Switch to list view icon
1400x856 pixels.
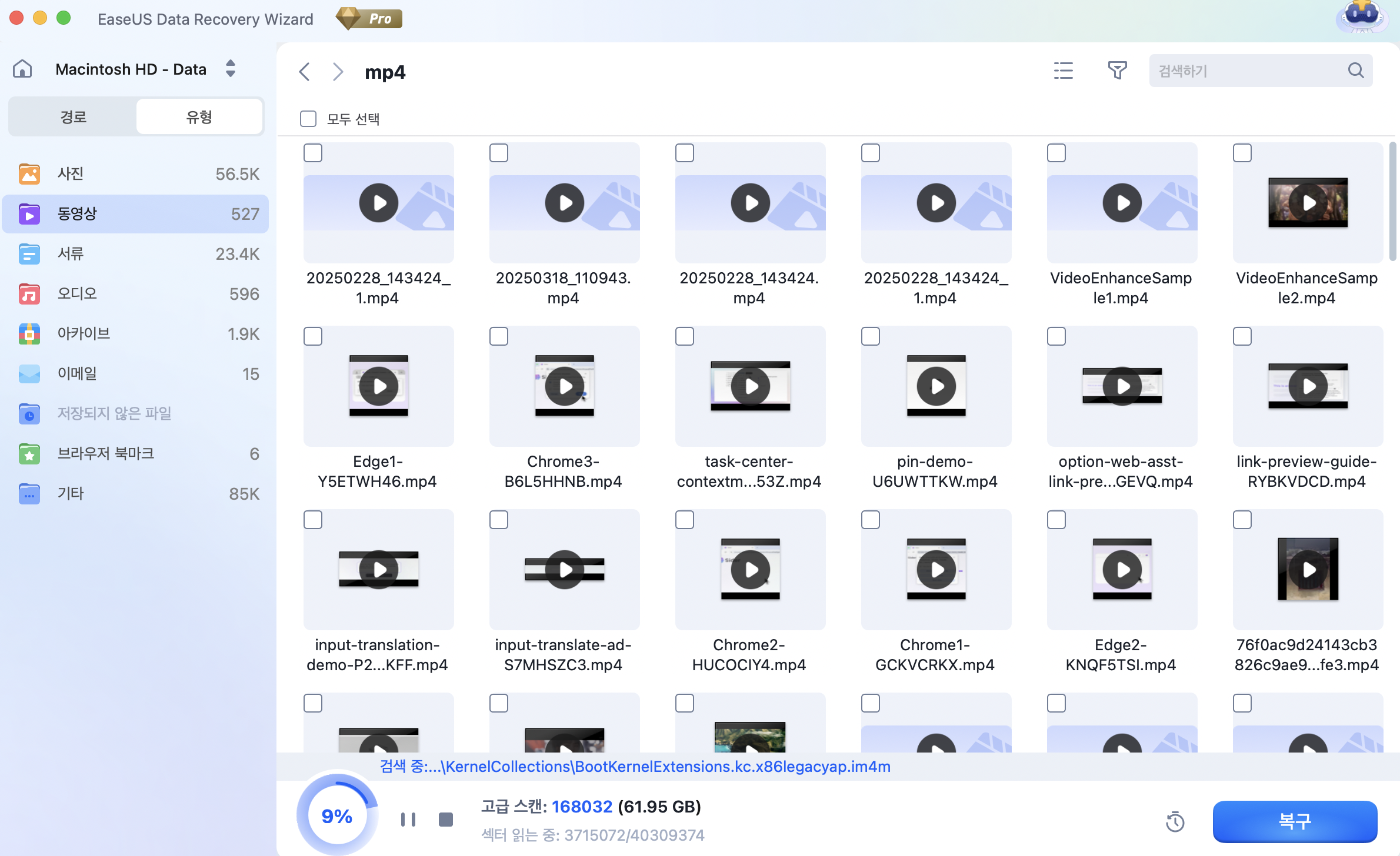point(1063,71)
